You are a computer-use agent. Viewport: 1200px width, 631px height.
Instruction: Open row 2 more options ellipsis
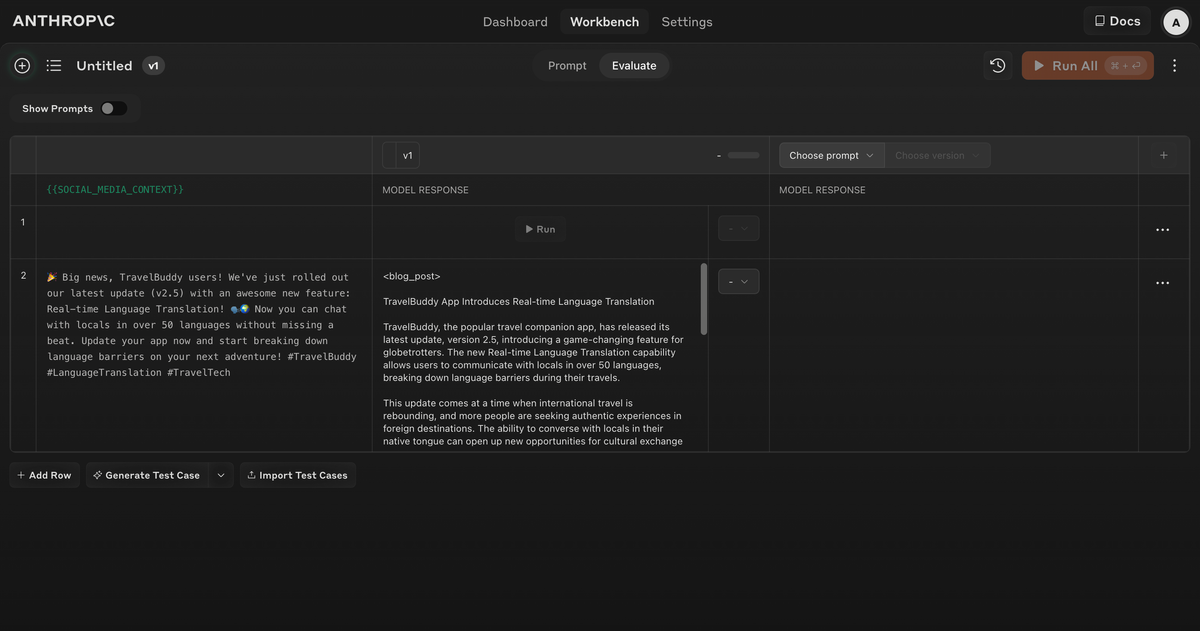[1162, 283]
